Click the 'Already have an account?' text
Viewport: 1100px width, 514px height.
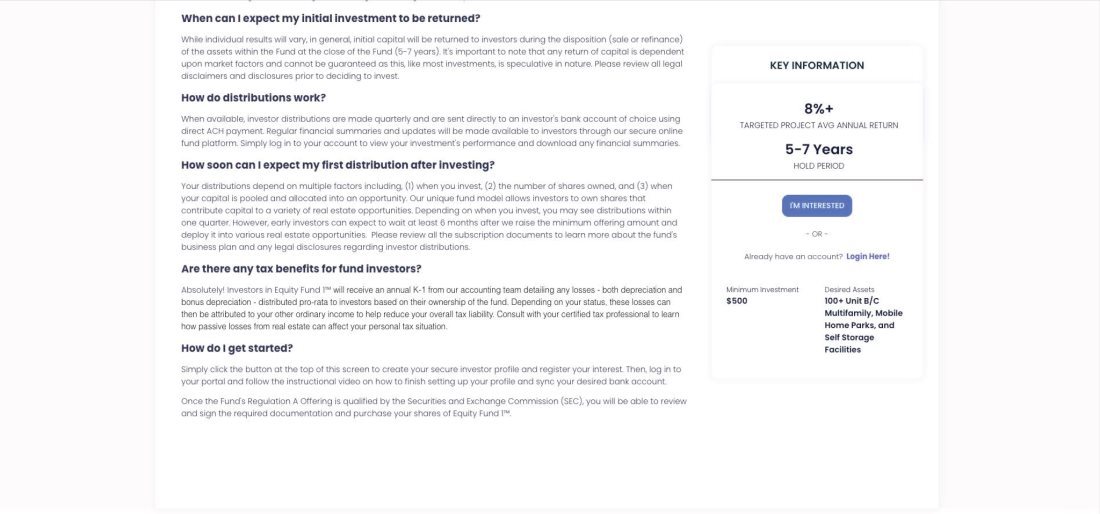[x=792, y=257]
